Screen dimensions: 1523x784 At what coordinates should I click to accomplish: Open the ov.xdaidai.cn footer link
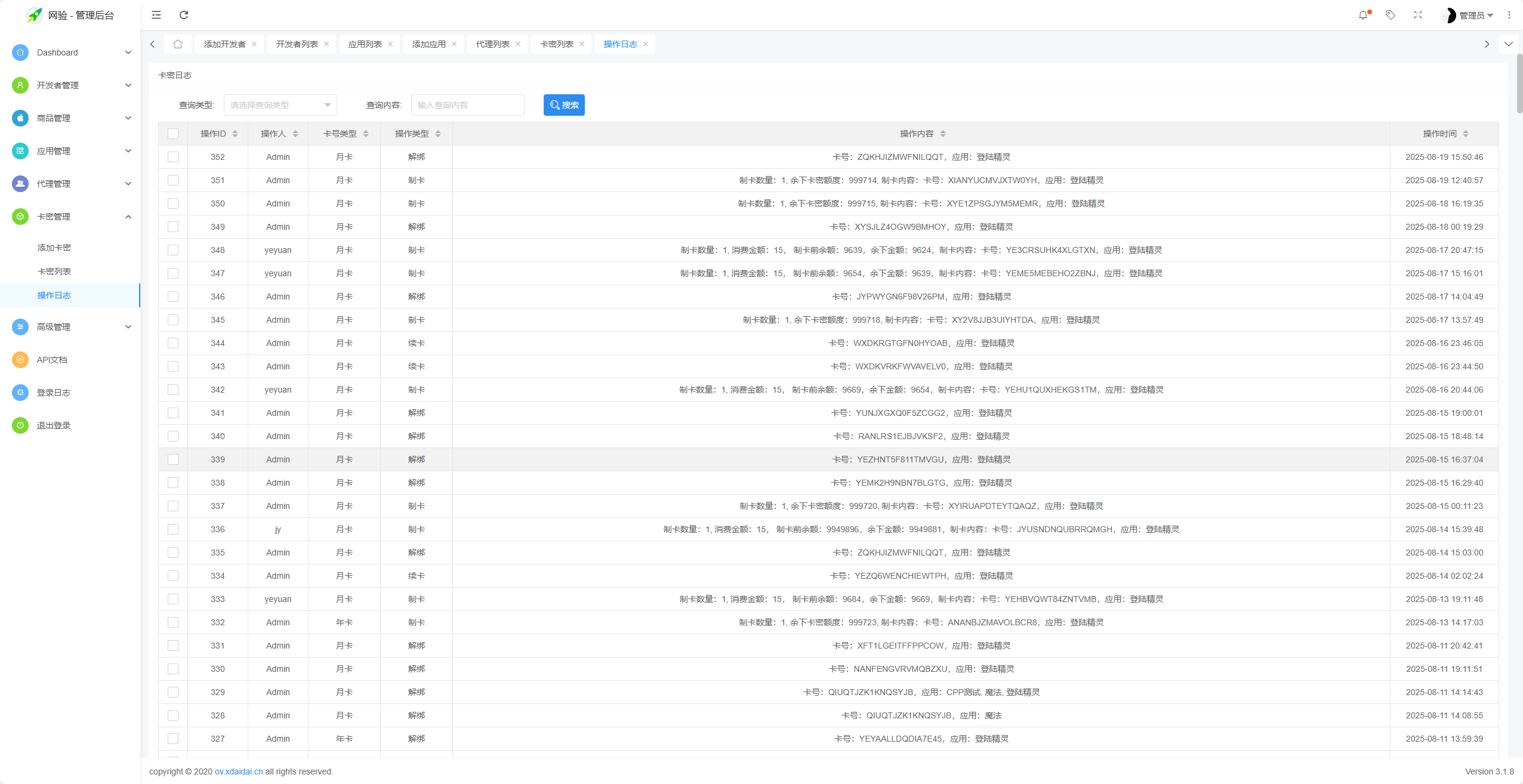pos(239,771)
